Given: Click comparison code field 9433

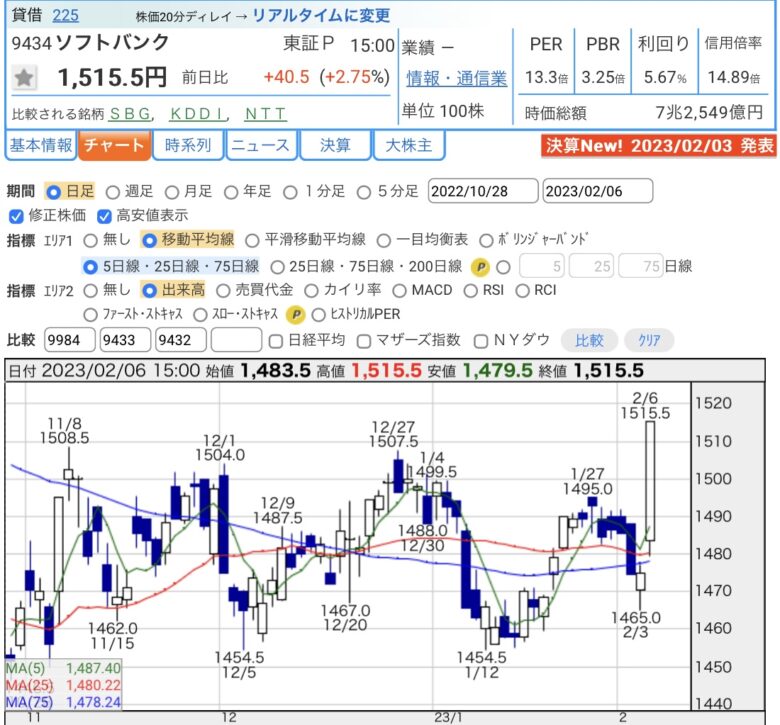Looking at the screenshot, I should point(125,340).
